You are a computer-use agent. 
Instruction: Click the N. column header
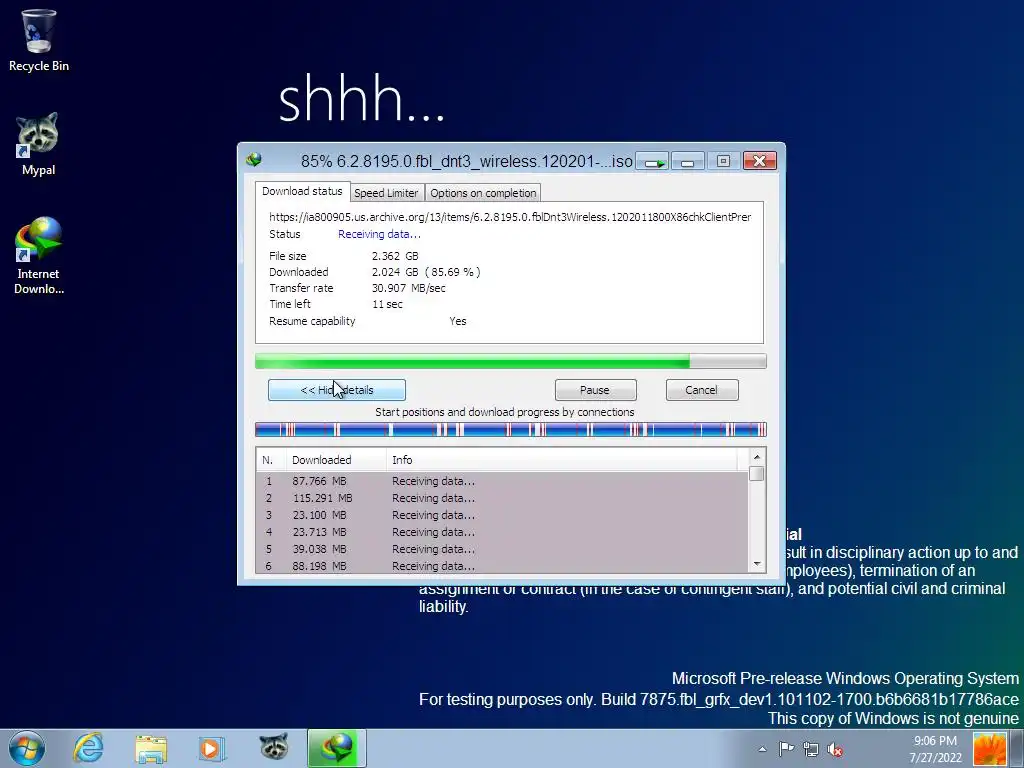point(270,460)
